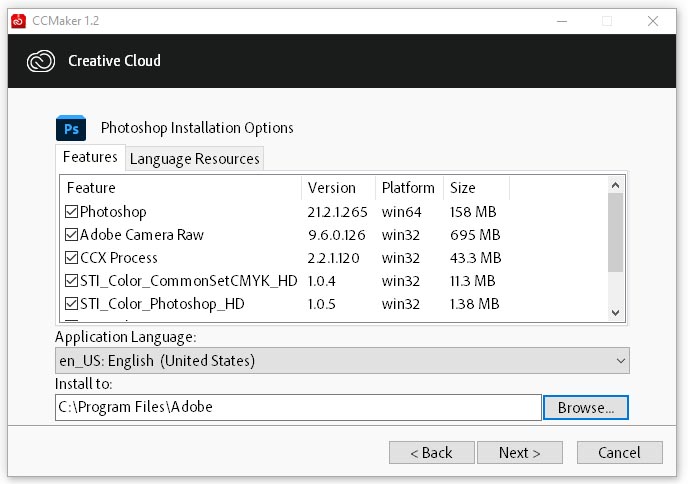The width and height of the screenshot is (688, 484).
Task: Switch to the Features tab
Action: click(x=90, y=157)
